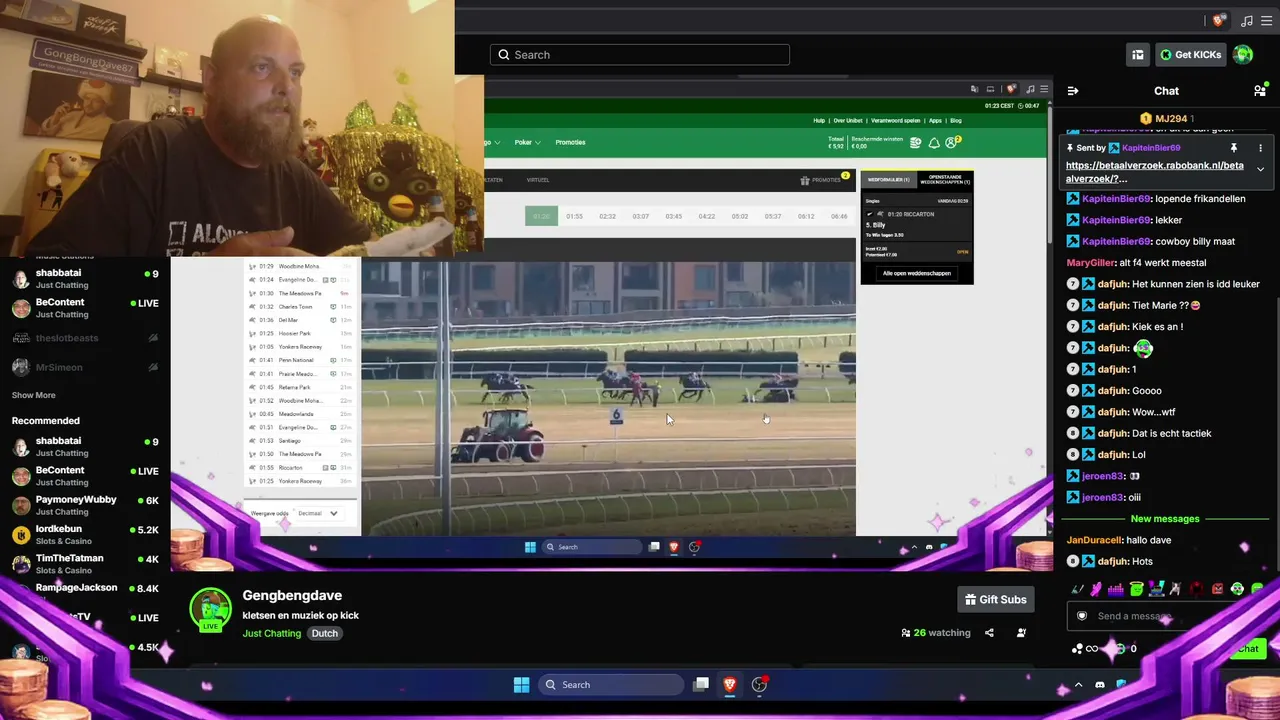Screen dimensions: 1280x720
Task: Open the Unibet deposit coins icon
Action: 915,143
